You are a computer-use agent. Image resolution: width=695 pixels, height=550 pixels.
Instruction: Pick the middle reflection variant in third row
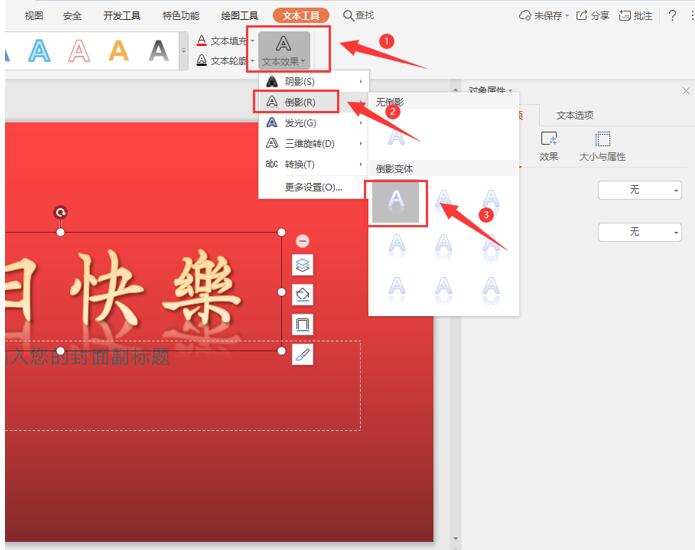point(443,289)
